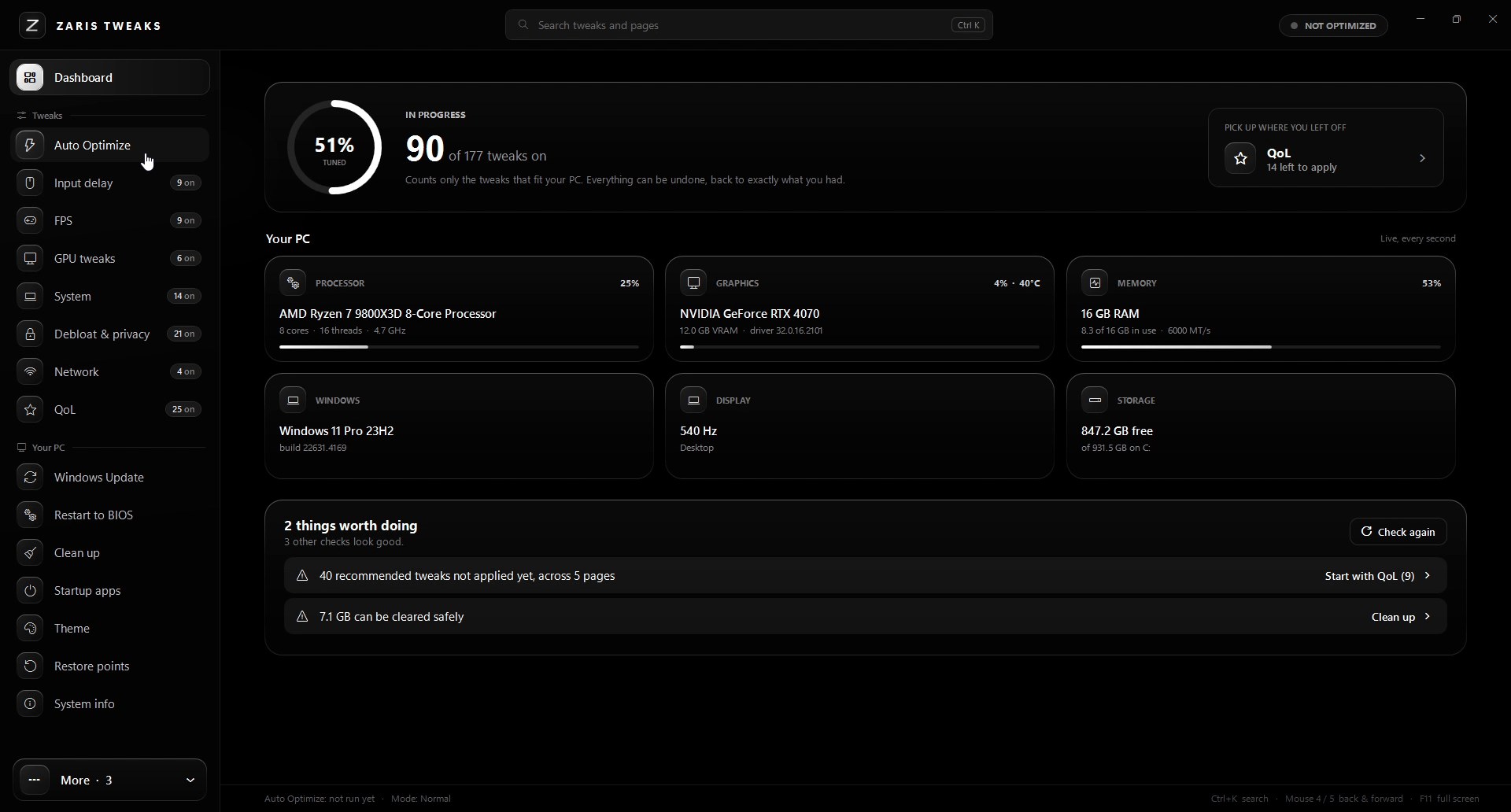This screenshot has height=812, width=1511.
Task: Click the Memory card icon
Action: click(x=1095, y=282)
